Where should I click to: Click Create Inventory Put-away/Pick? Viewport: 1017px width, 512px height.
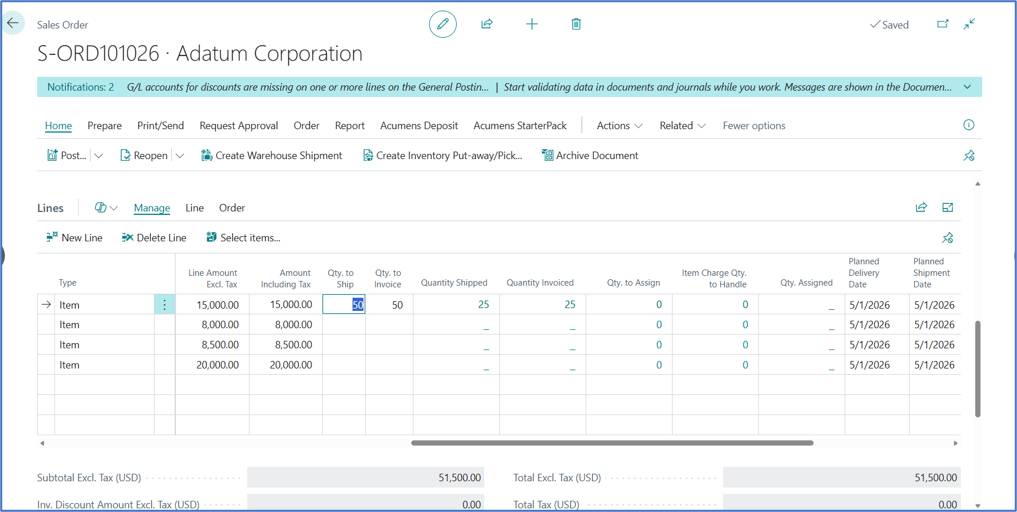pos(442,156)
